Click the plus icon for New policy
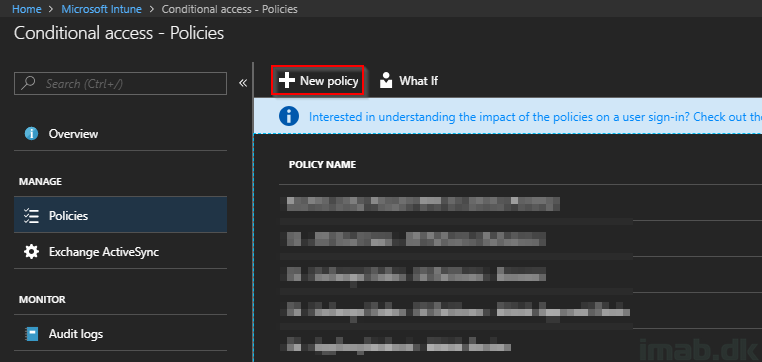 pyautogui.click(x=287, y=81)
